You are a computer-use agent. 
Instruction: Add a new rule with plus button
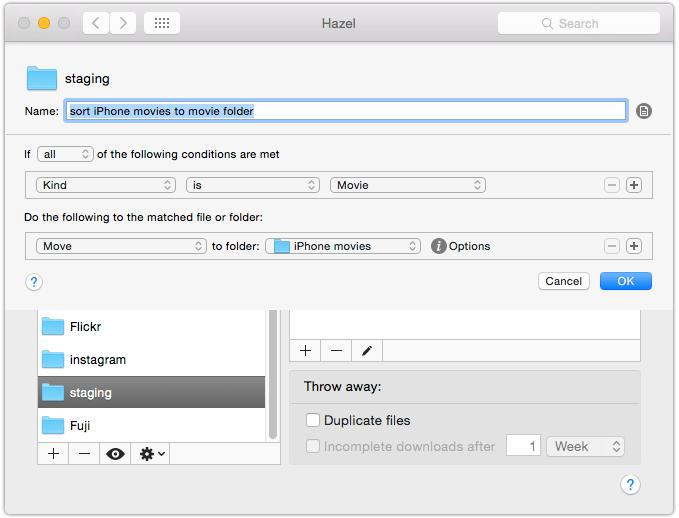[305, 350]
